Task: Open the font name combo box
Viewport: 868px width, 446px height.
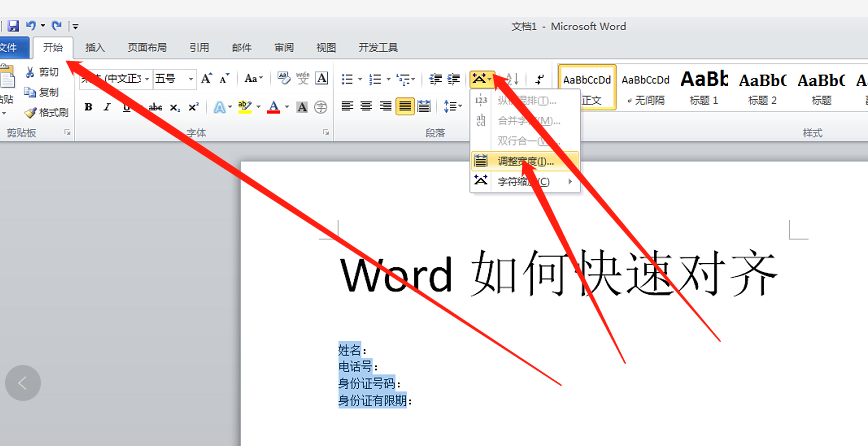Action: click(x=116, y=79)
